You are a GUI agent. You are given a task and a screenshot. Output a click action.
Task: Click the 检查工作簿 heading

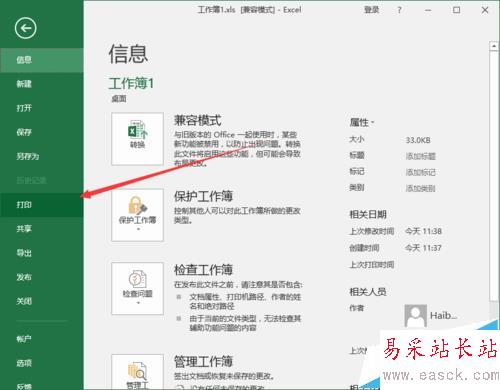(203, 270)
